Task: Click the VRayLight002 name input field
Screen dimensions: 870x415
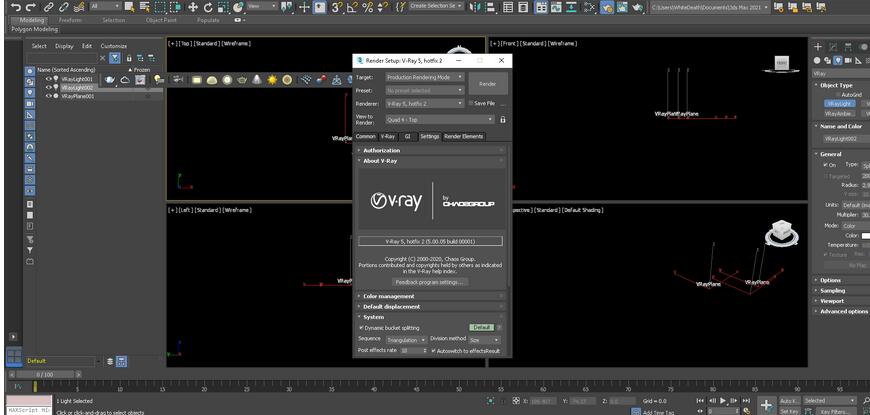Action: [846, 139]
